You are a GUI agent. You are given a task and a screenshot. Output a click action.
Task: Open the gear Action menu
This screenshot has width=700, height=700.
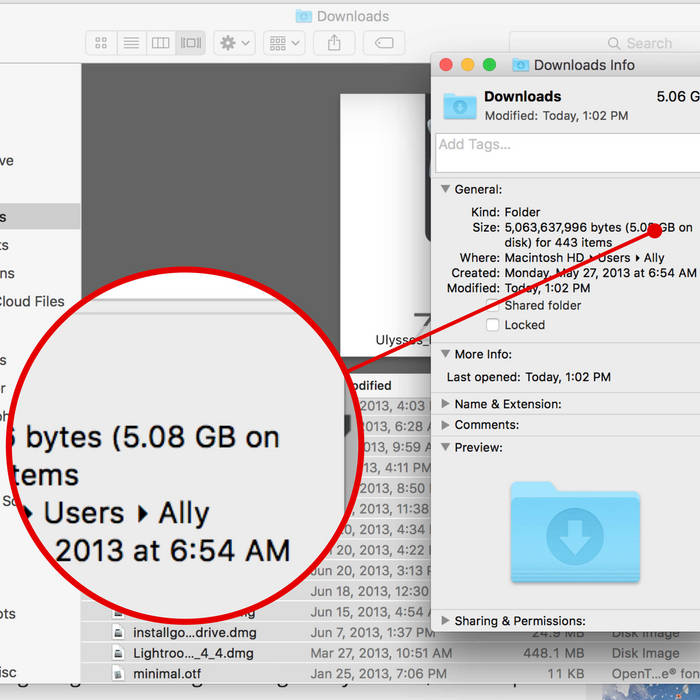pos(234,43)
